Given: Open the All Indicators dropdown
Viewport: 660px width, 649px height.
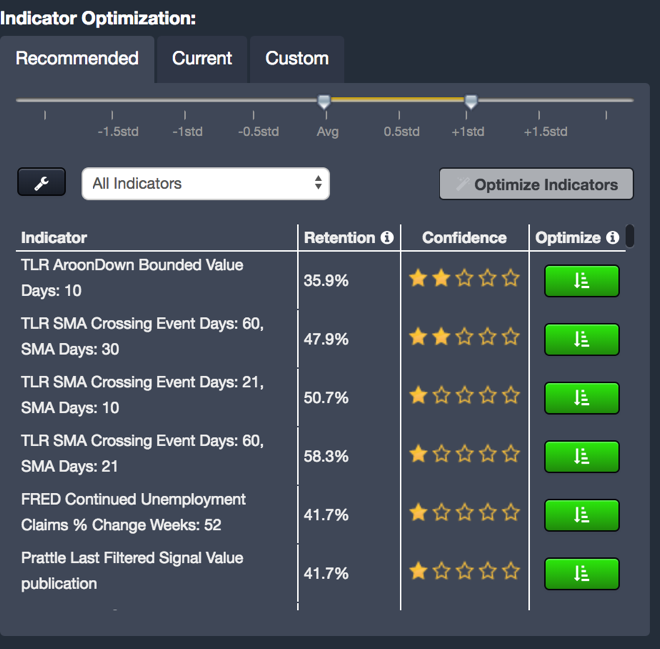Looking at the screenshot, I should [x=205, y=184].
